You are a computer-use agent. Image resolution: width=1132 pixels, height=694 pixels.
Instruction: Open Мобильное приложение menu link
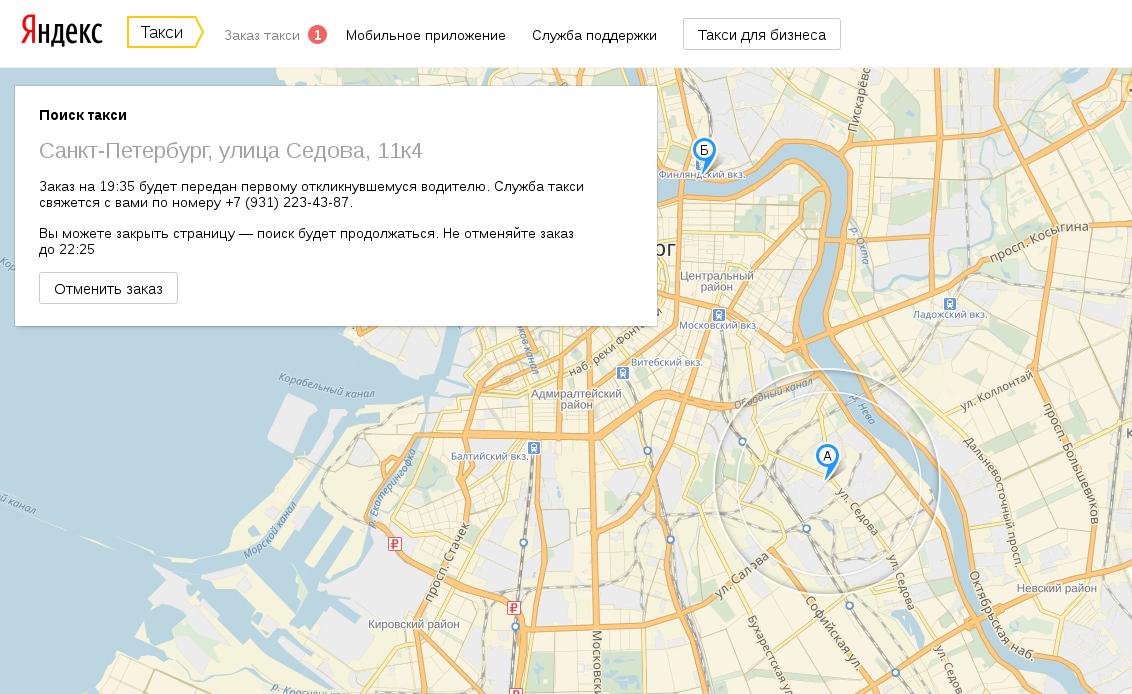coord(425,35)
